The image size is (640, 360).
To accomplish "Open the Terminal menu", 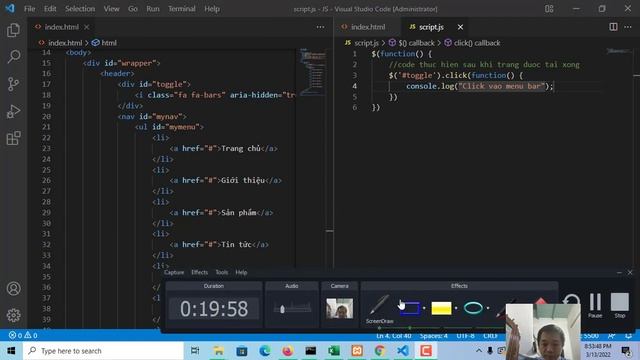I will tap(182, 9).
